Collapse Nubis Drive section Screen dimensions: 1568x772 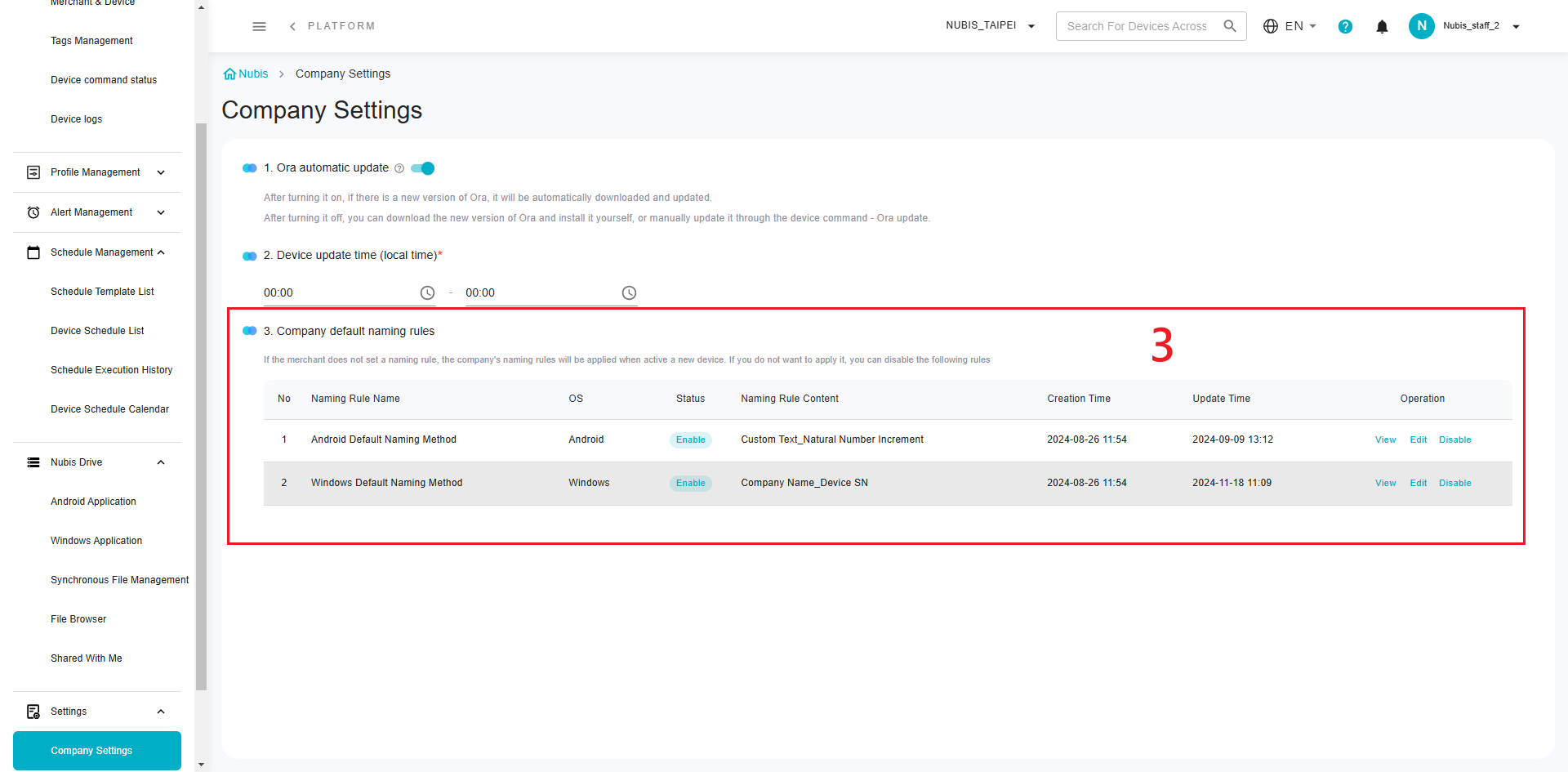point(161,462)
